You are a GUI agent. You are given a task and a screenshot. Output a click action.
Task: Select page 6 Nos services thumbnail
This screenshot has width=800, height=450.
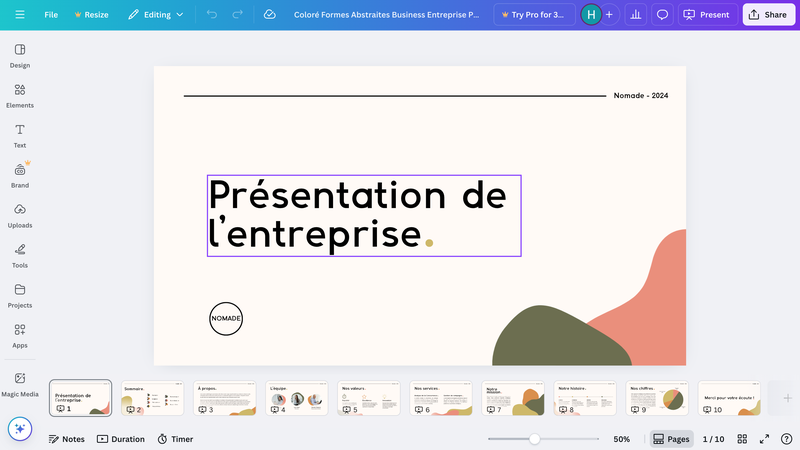pos(441,398)
